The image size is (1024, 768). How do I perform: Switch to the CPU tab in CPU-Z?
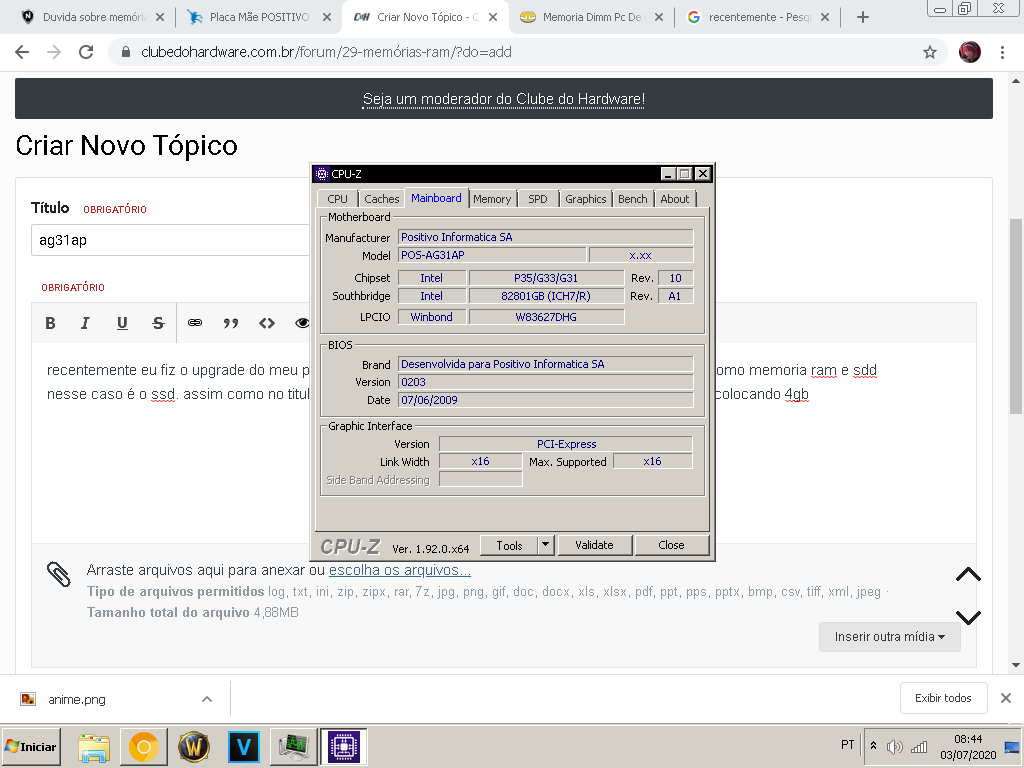[x=338, y=199]
